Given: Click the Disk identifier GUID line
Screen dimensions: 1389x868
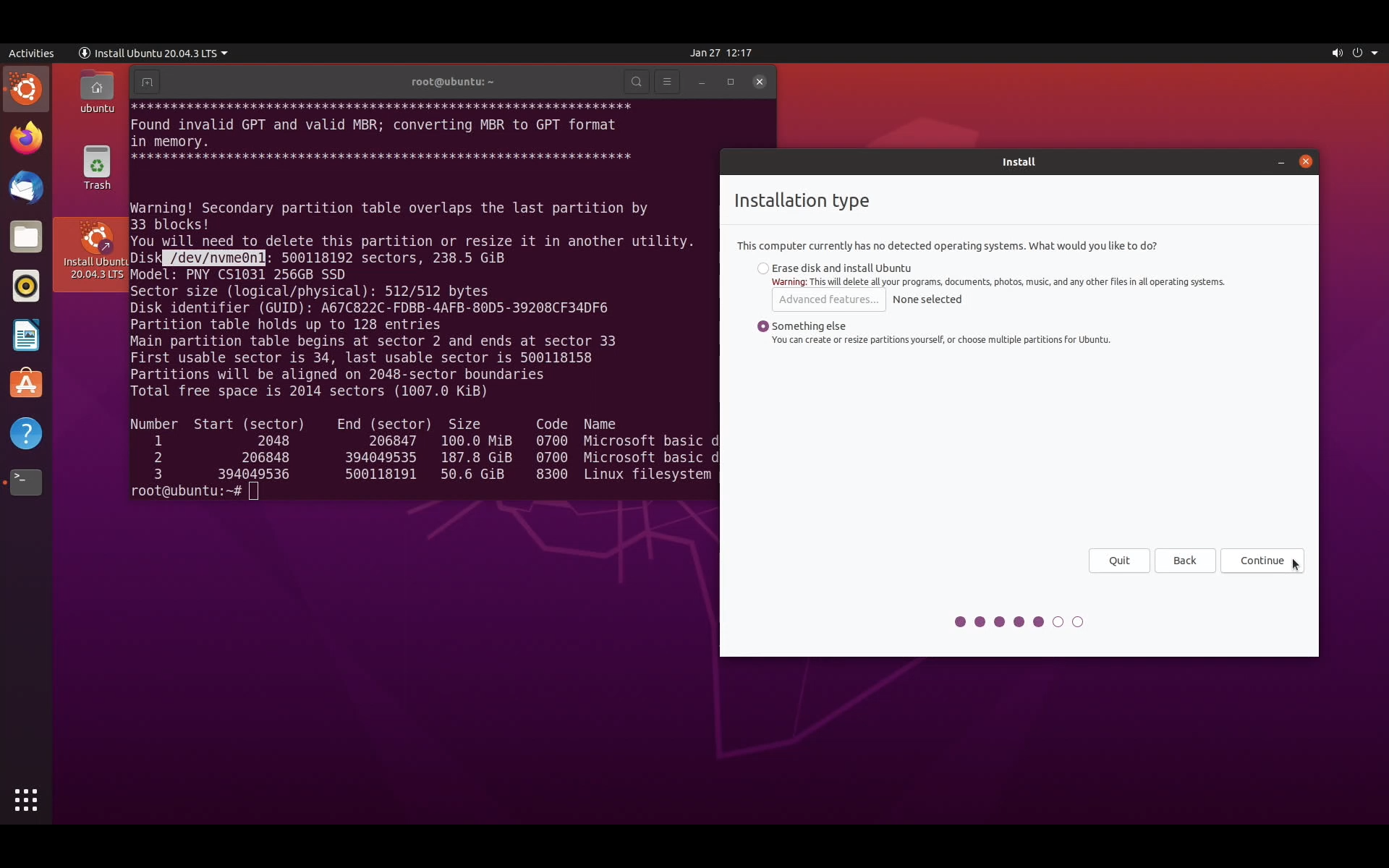Looking at the screenshot, I should pos(369,308).
